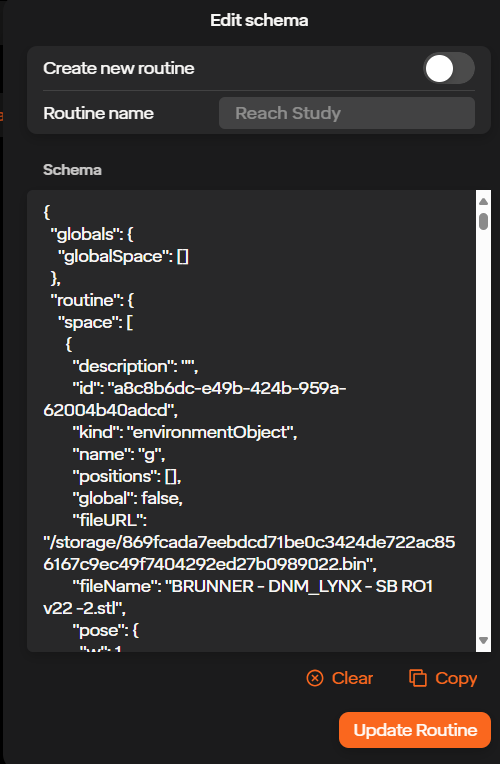500x764 pixels.
Task: Click the Copy text link
Action: coord(456,678)
